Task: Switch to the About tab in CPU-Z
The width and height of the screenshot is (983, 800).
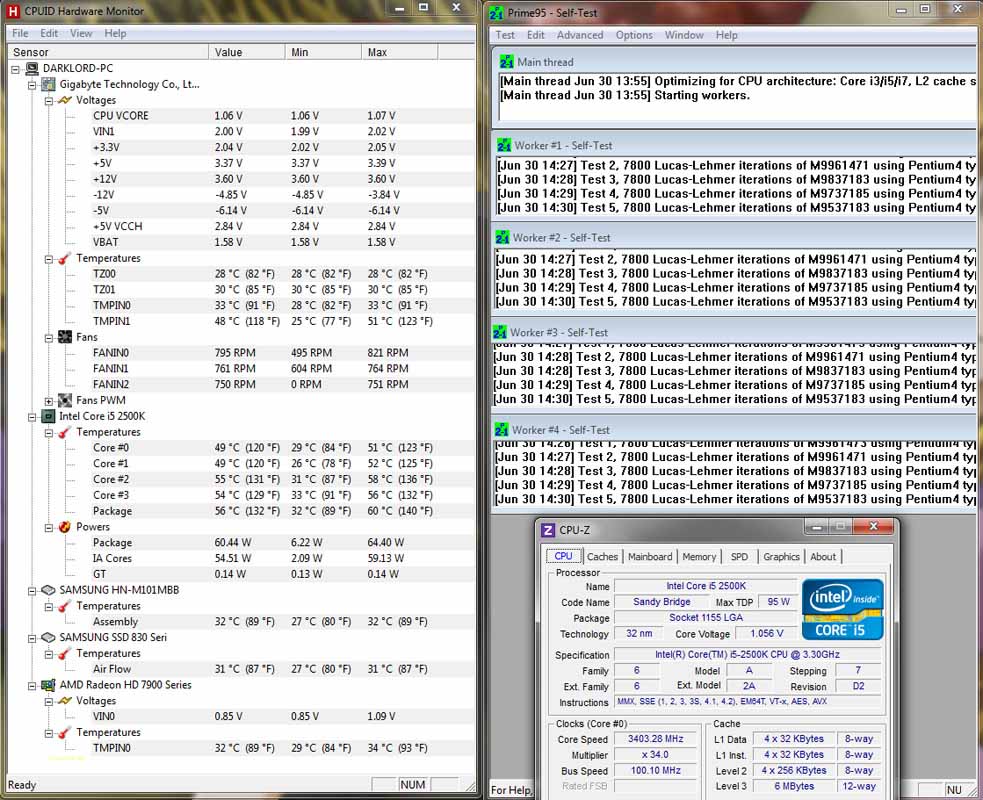Action: [823, 557]
